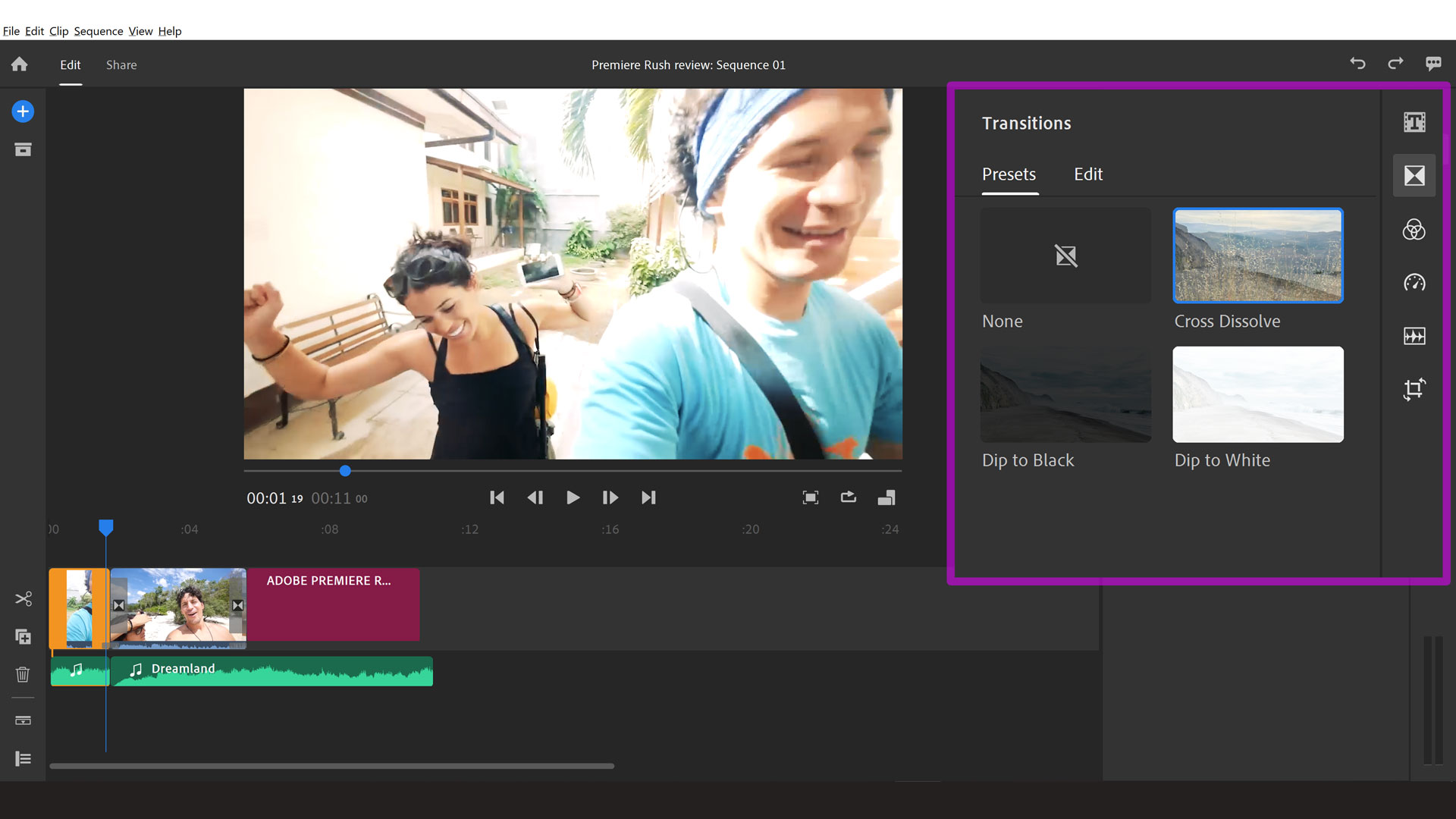
Task: Open the File menu
Action: pos(10,30)
